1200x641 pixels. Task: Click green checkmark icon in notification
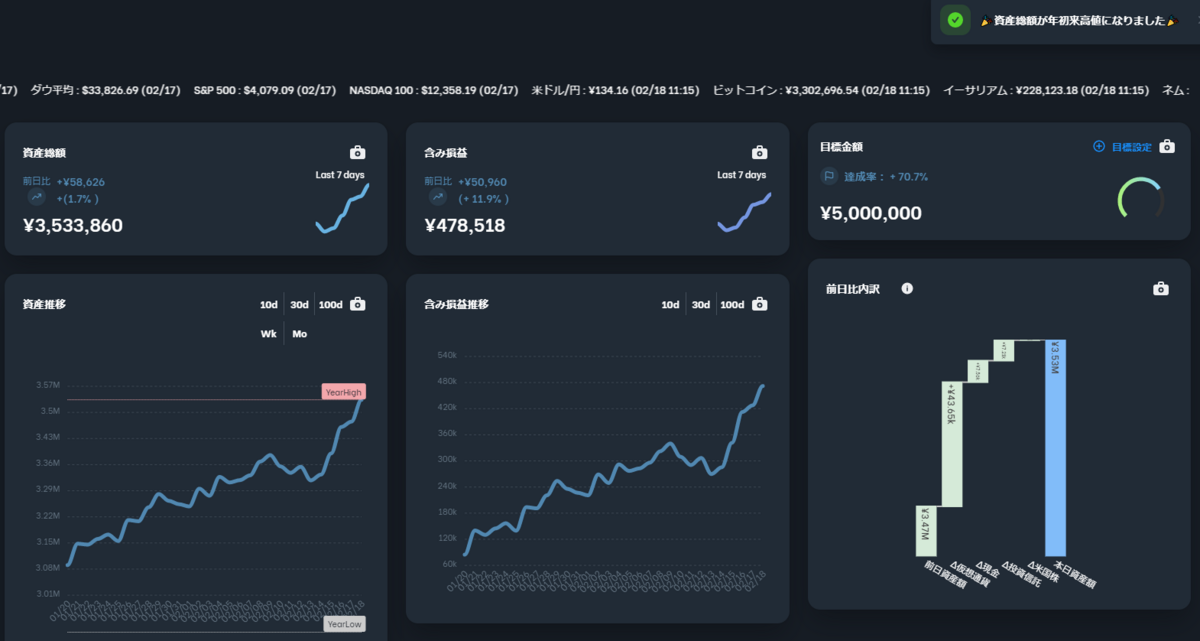tap(955, 20)
